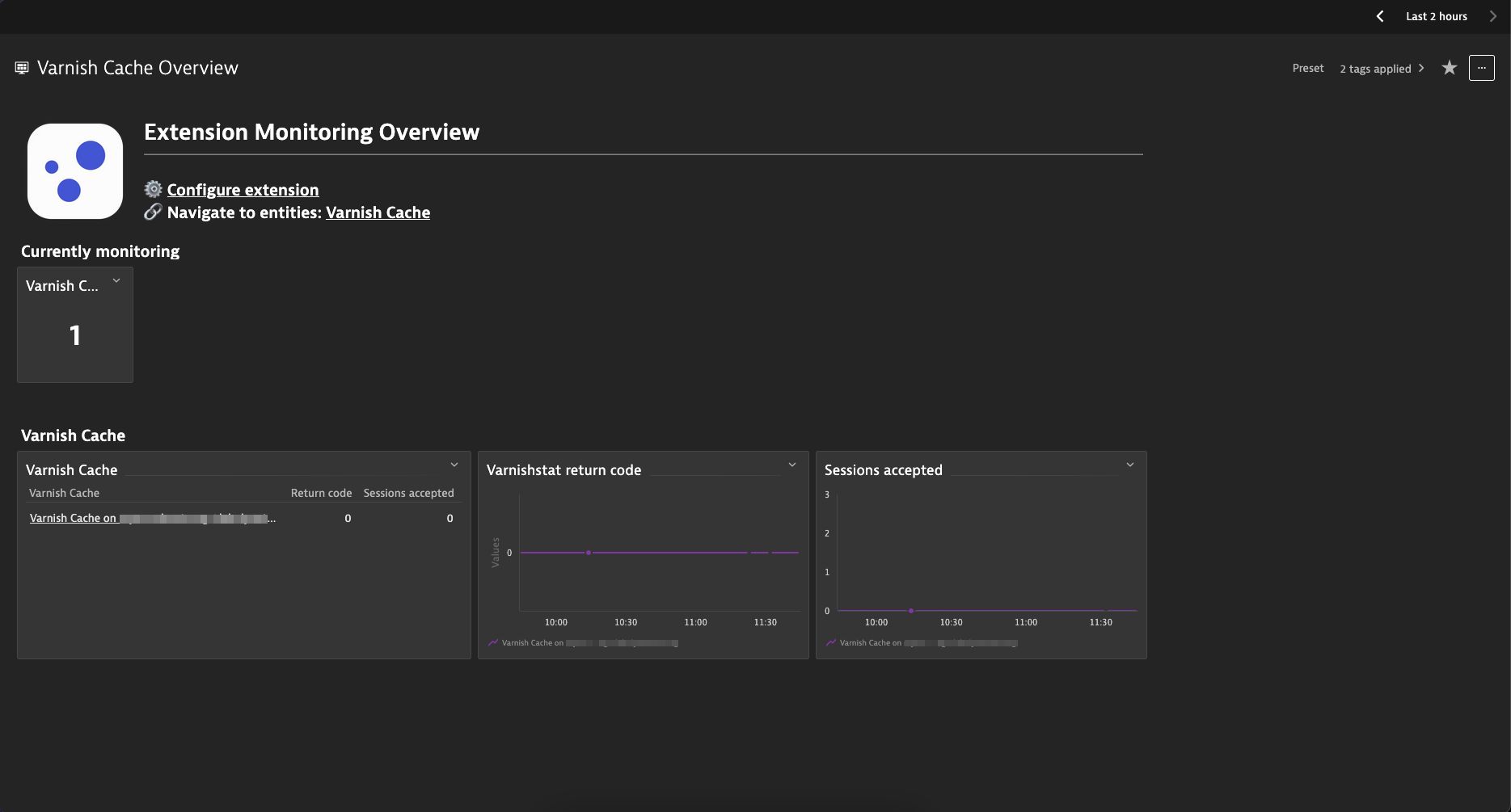Open the Varnish C tile dropdown
Image resolution: width=1511 pixels, height=812 pixels.
click(x=116, y=280)
